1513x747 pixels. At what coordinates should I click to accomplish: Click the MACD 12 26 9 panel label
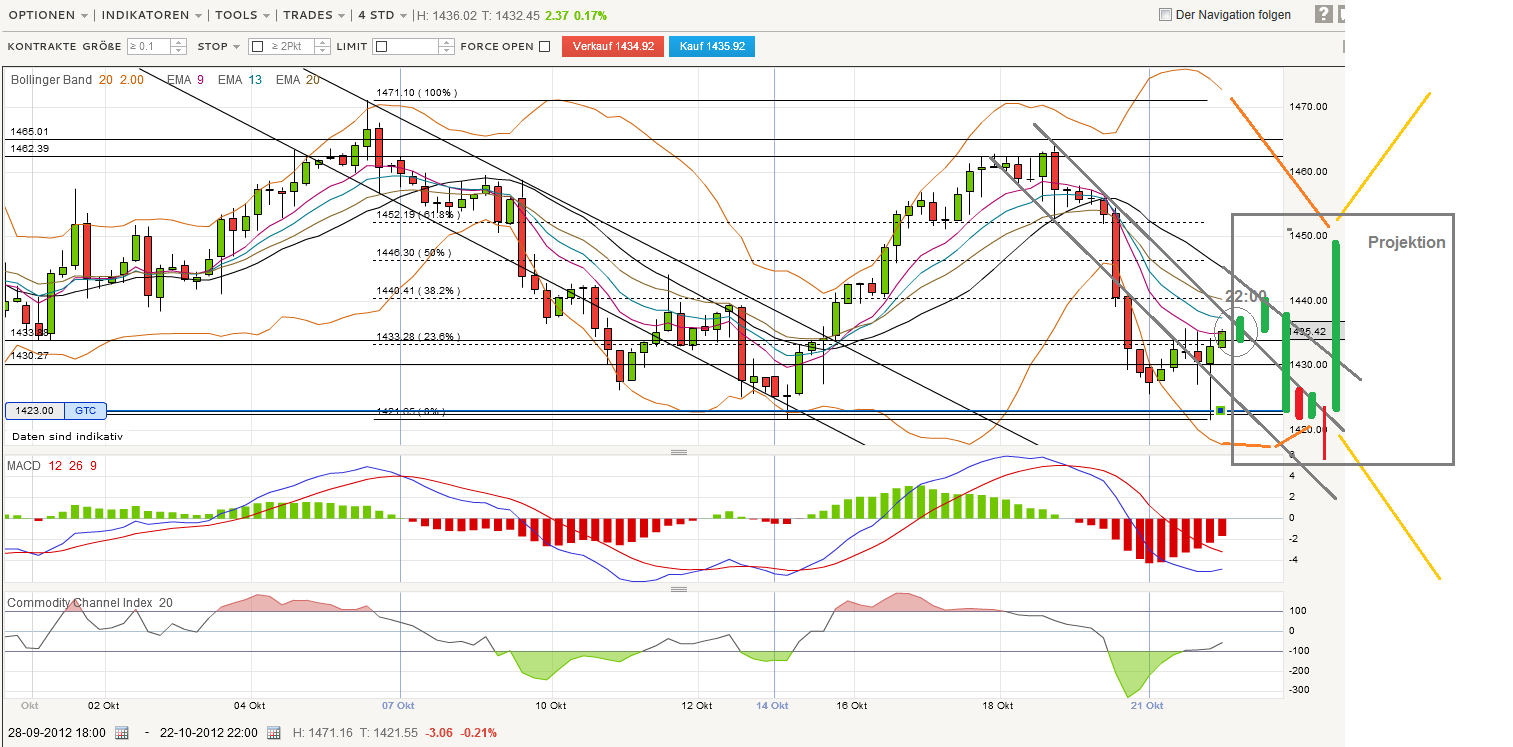(x=52, y=466)
